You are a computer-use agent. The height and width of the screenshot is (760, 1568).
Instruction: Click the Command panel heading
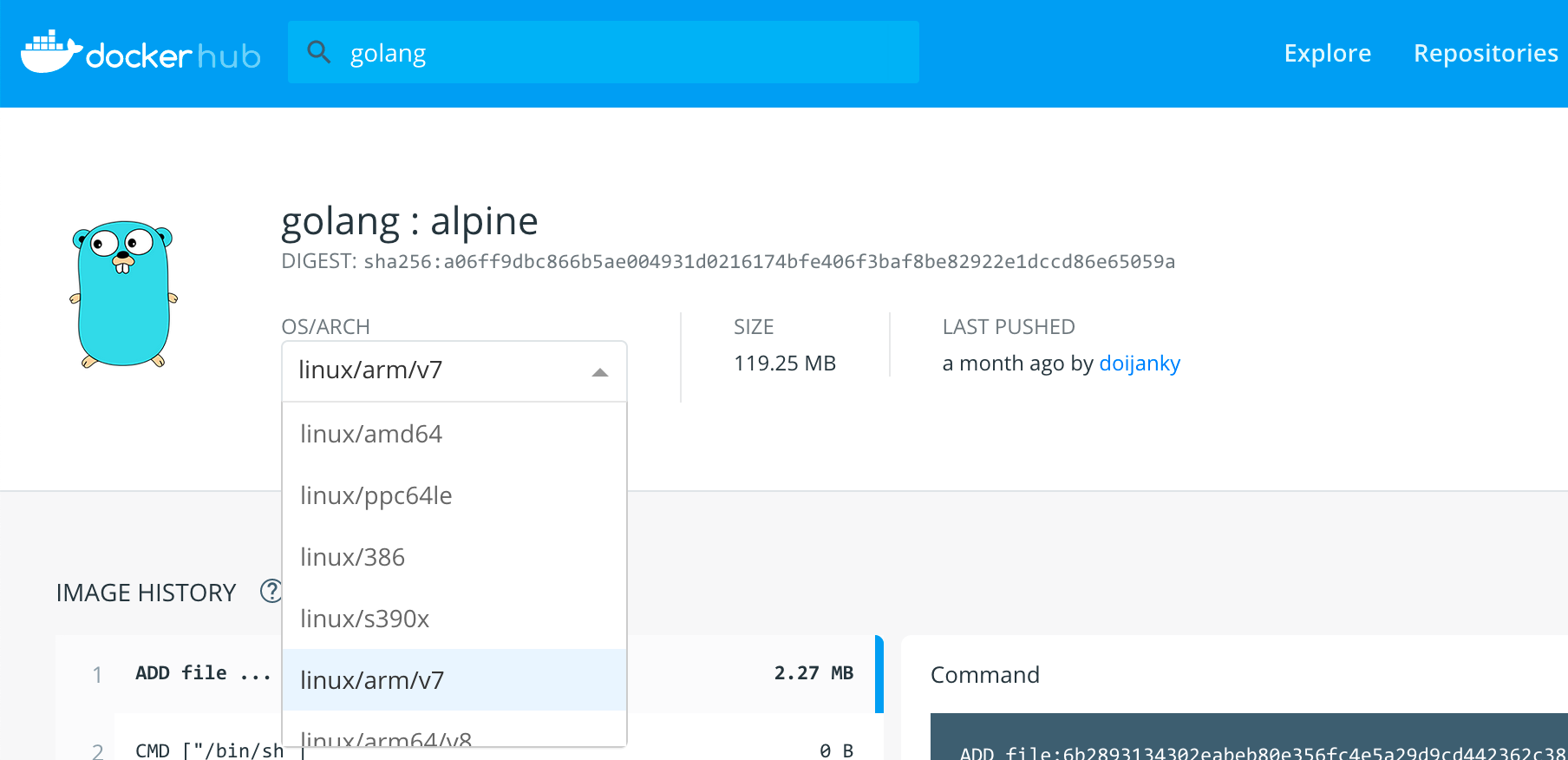[x=984, y=674]
